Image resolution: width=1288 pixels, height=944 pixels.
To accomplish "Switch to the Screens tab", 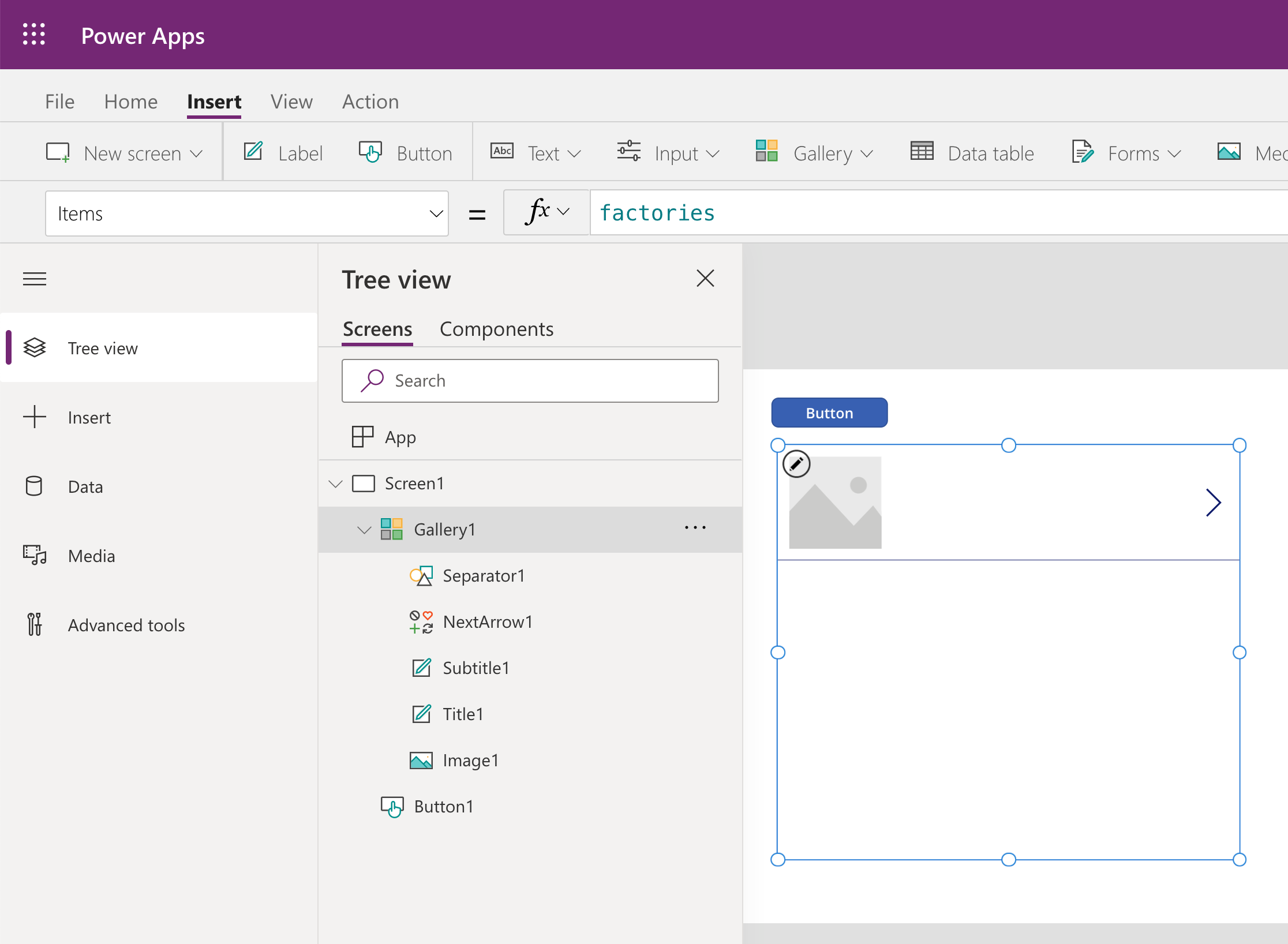I will click(x=377, y=329).
